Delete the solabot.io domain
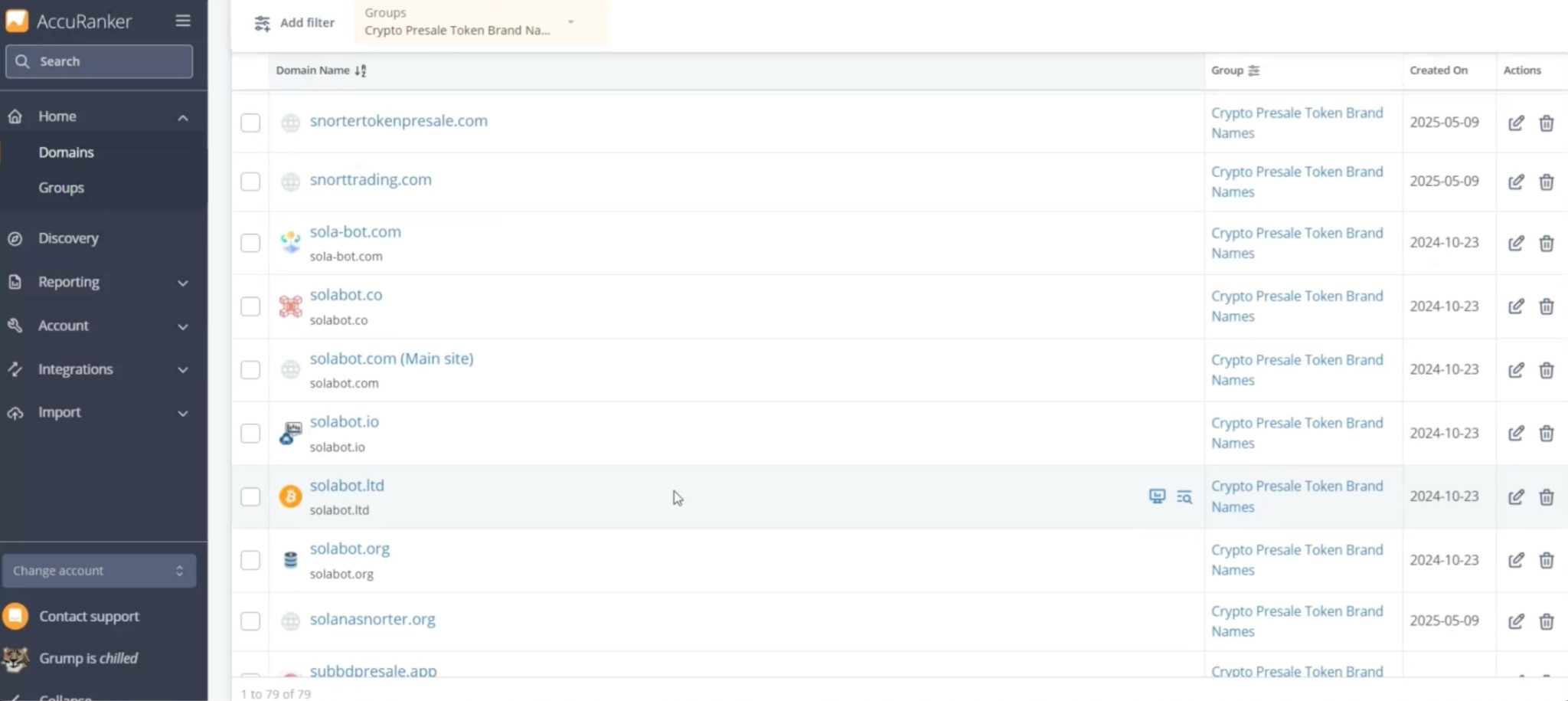 1547,433
